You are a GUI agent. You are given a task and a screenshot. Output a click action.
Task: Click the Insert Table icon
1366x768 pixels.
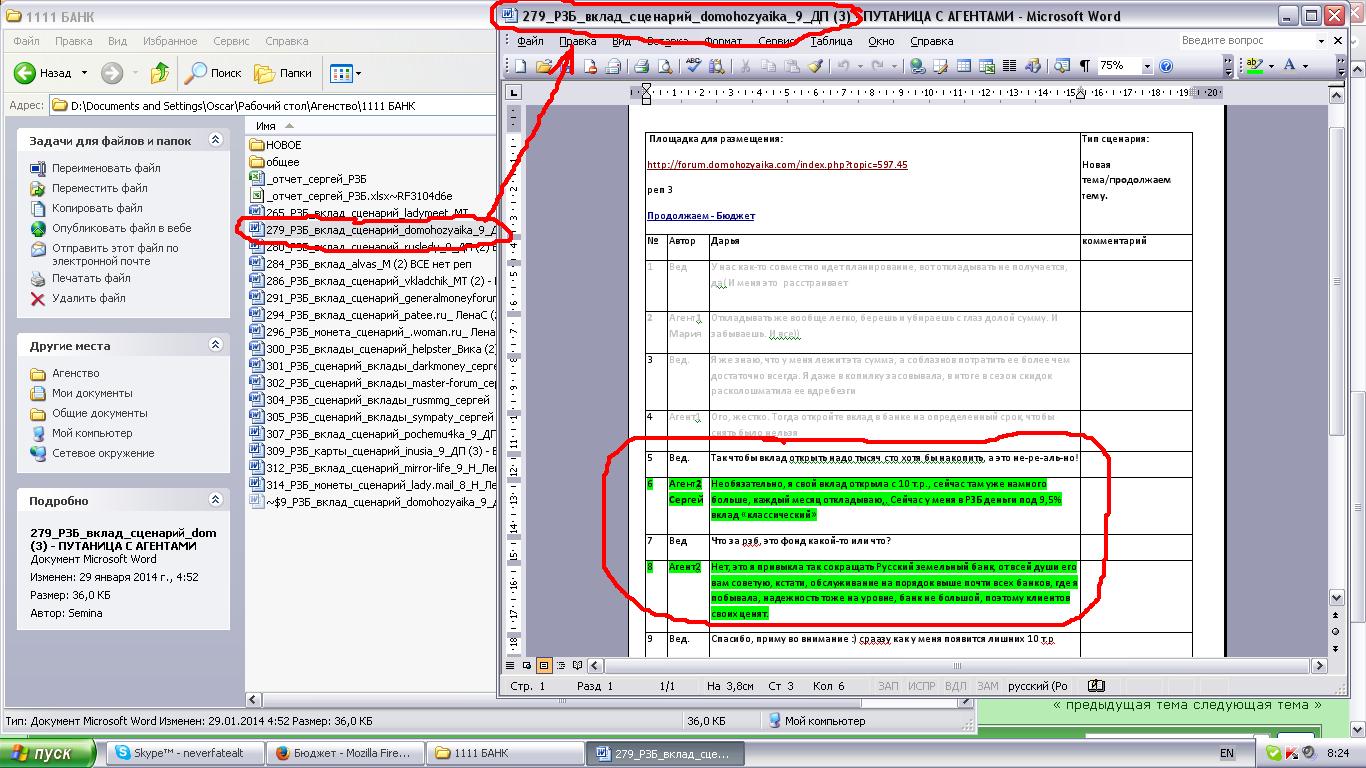tap(964, 66)
